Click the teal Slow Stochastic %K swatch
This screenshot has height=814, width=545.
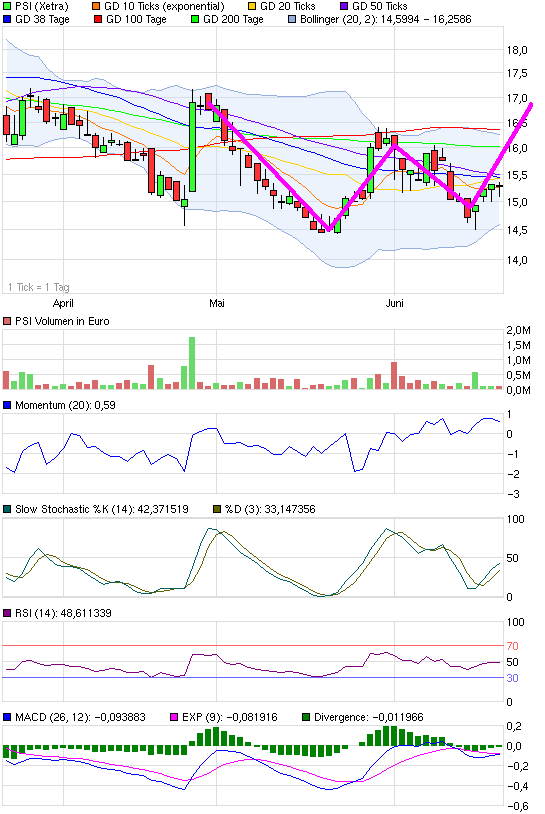(7, 509)
